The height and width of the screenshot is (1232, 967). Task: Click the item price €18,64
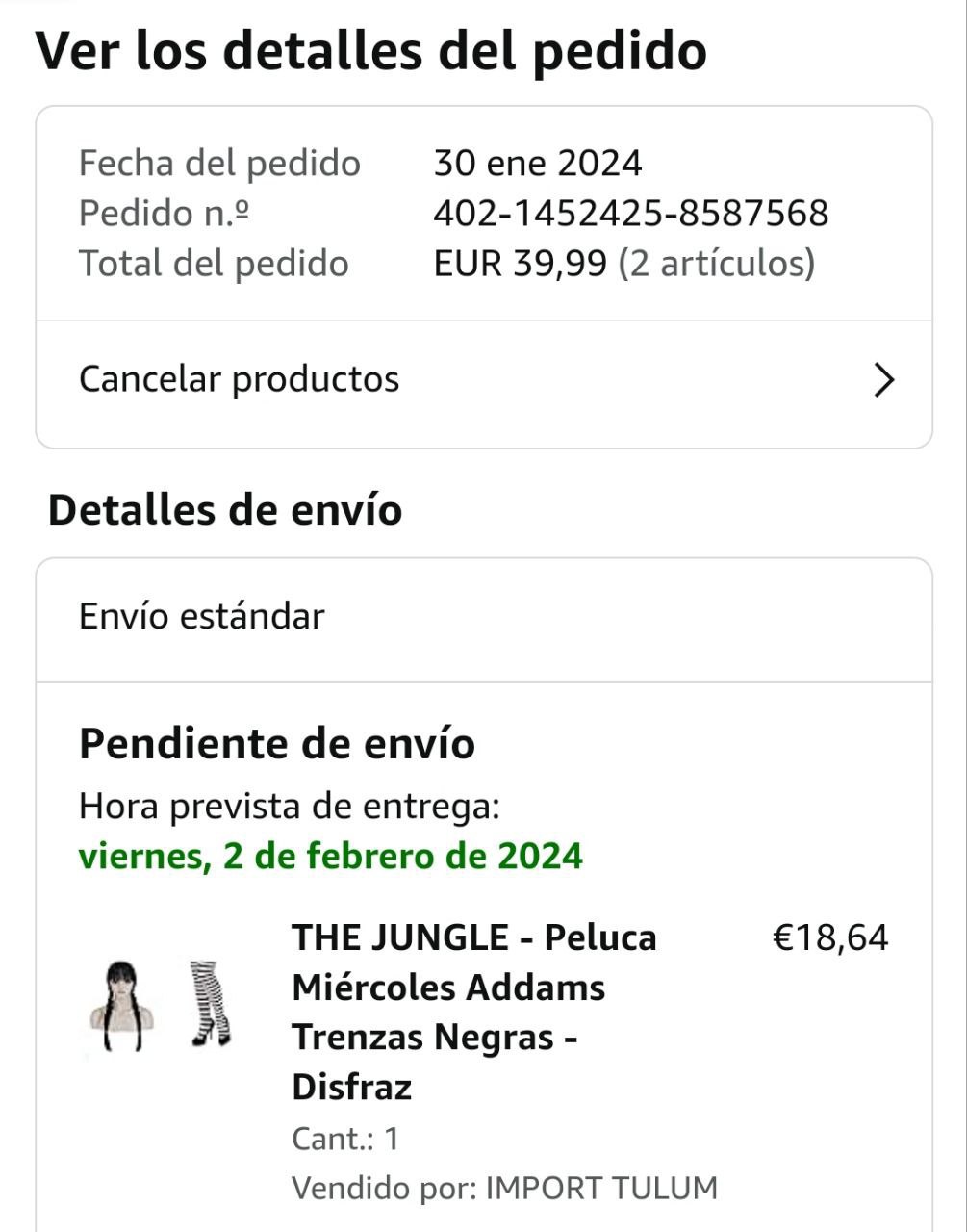tap(830, 937)
